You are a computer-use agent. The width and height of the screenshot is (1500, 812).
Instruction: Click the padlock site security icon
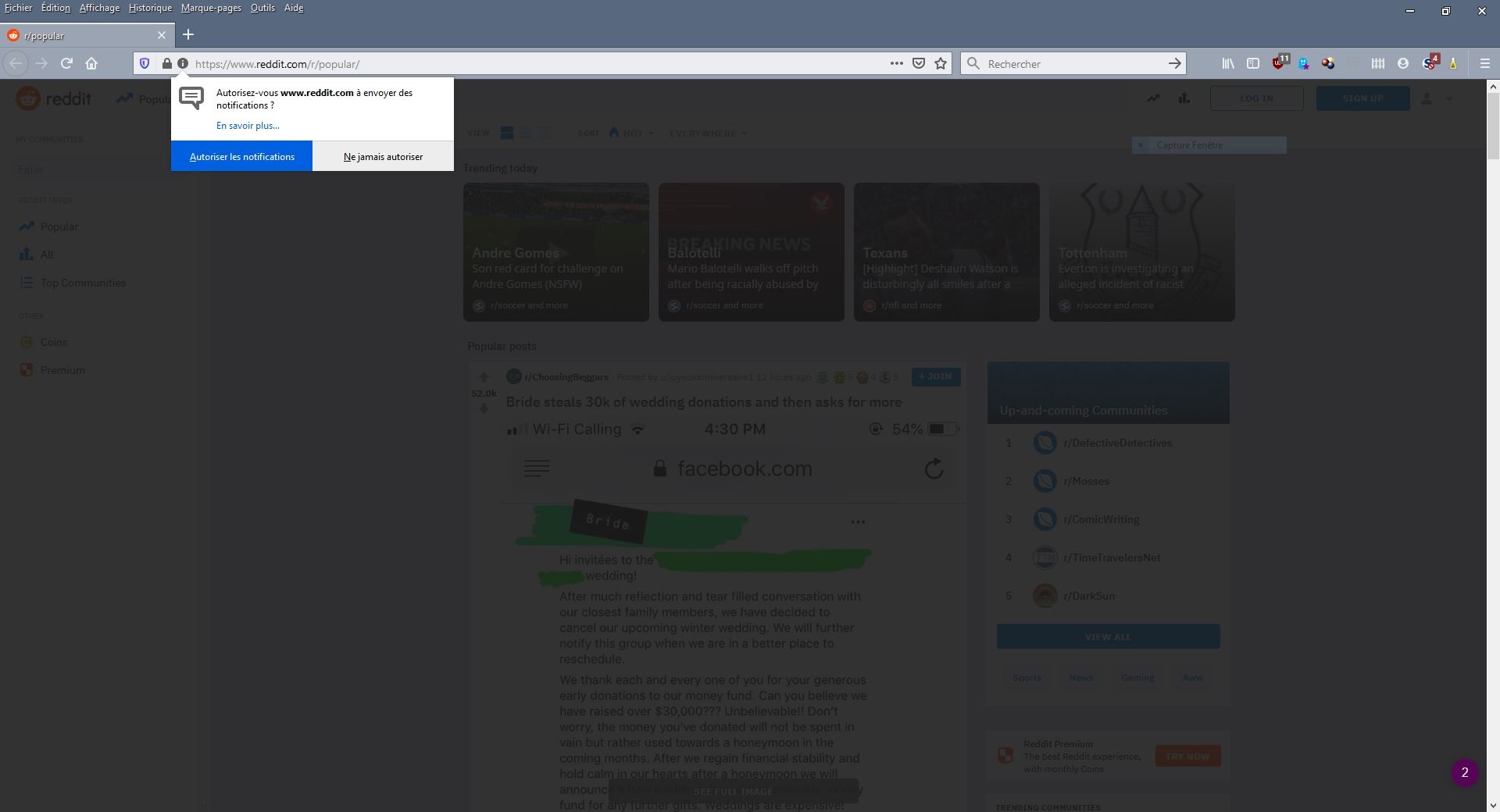[166, 64]
